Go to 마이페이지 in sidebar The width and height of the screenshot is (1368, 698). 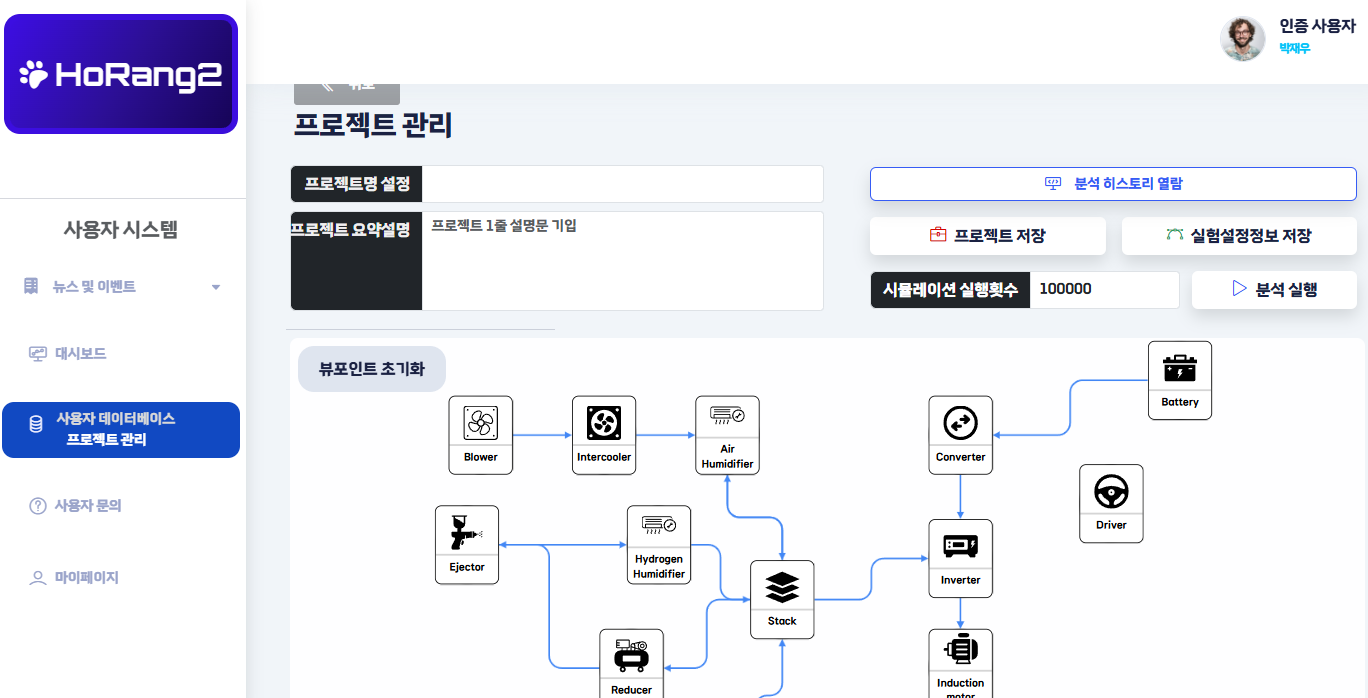pyautogui.click(x=86, y=578)
